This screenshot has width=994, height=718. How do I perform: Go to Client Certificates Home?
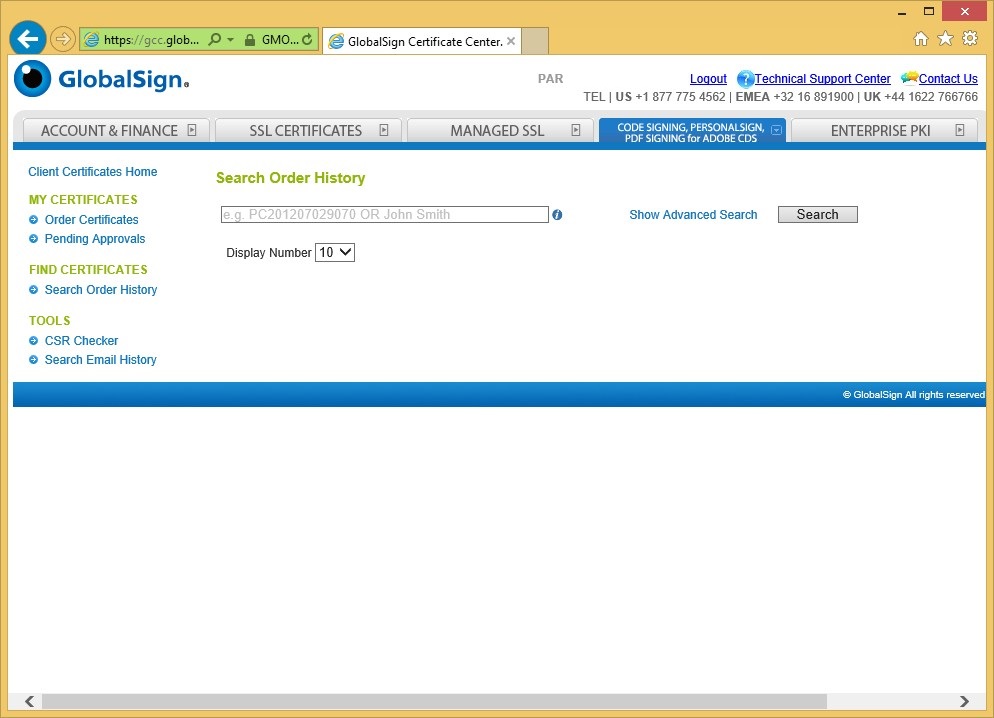93,172
